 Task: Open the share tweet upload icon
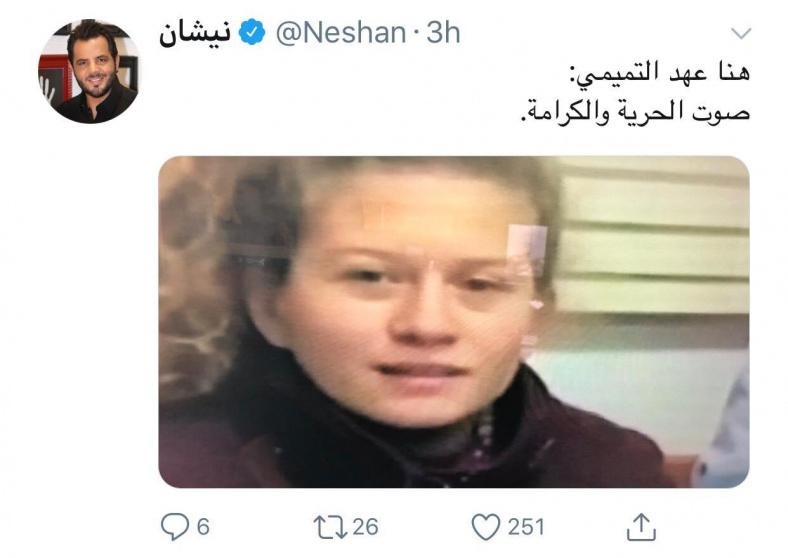click(641, 526)
